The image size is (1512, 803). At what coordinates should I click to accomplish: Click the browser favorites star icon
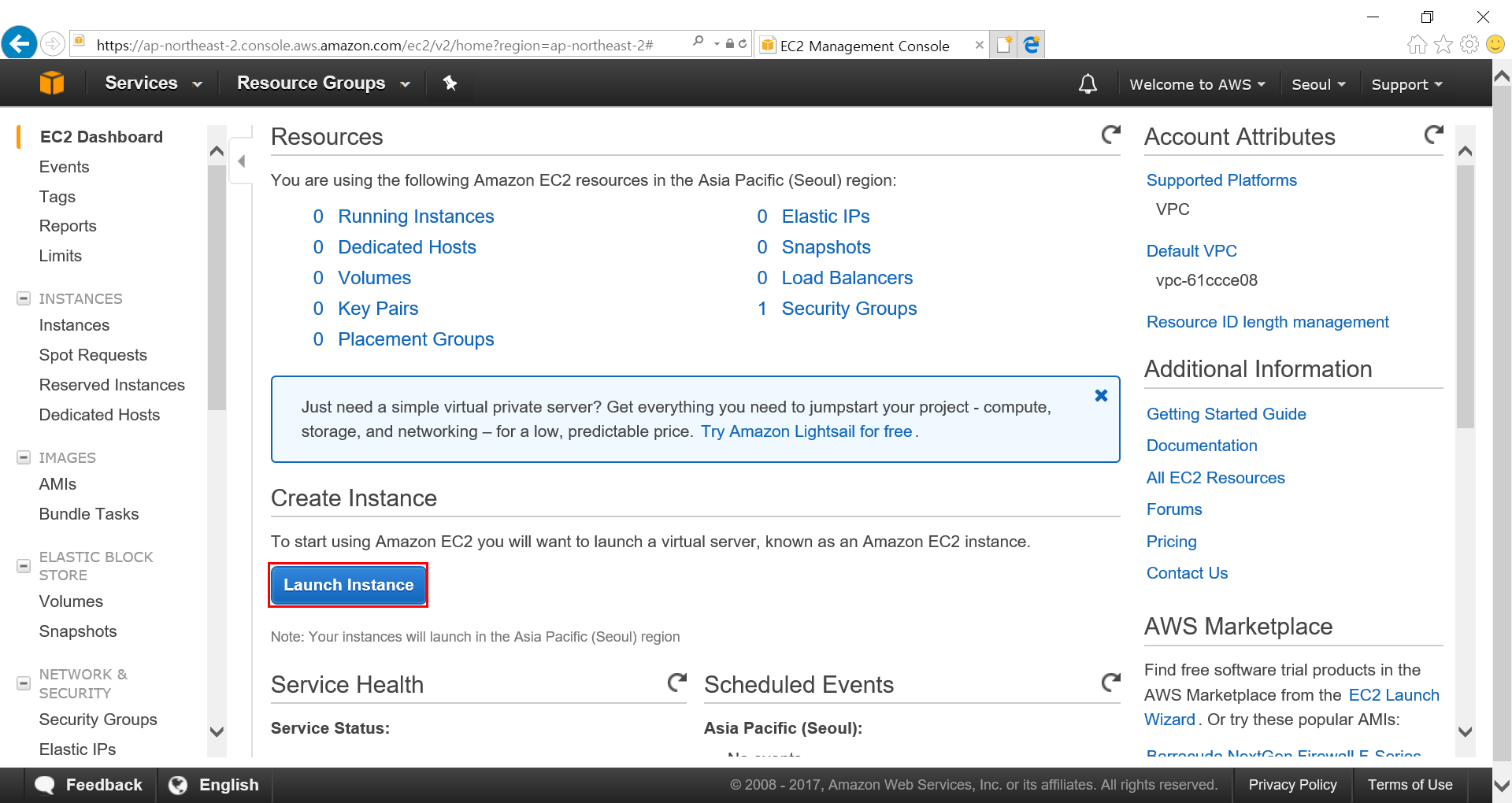[1443, 44]
